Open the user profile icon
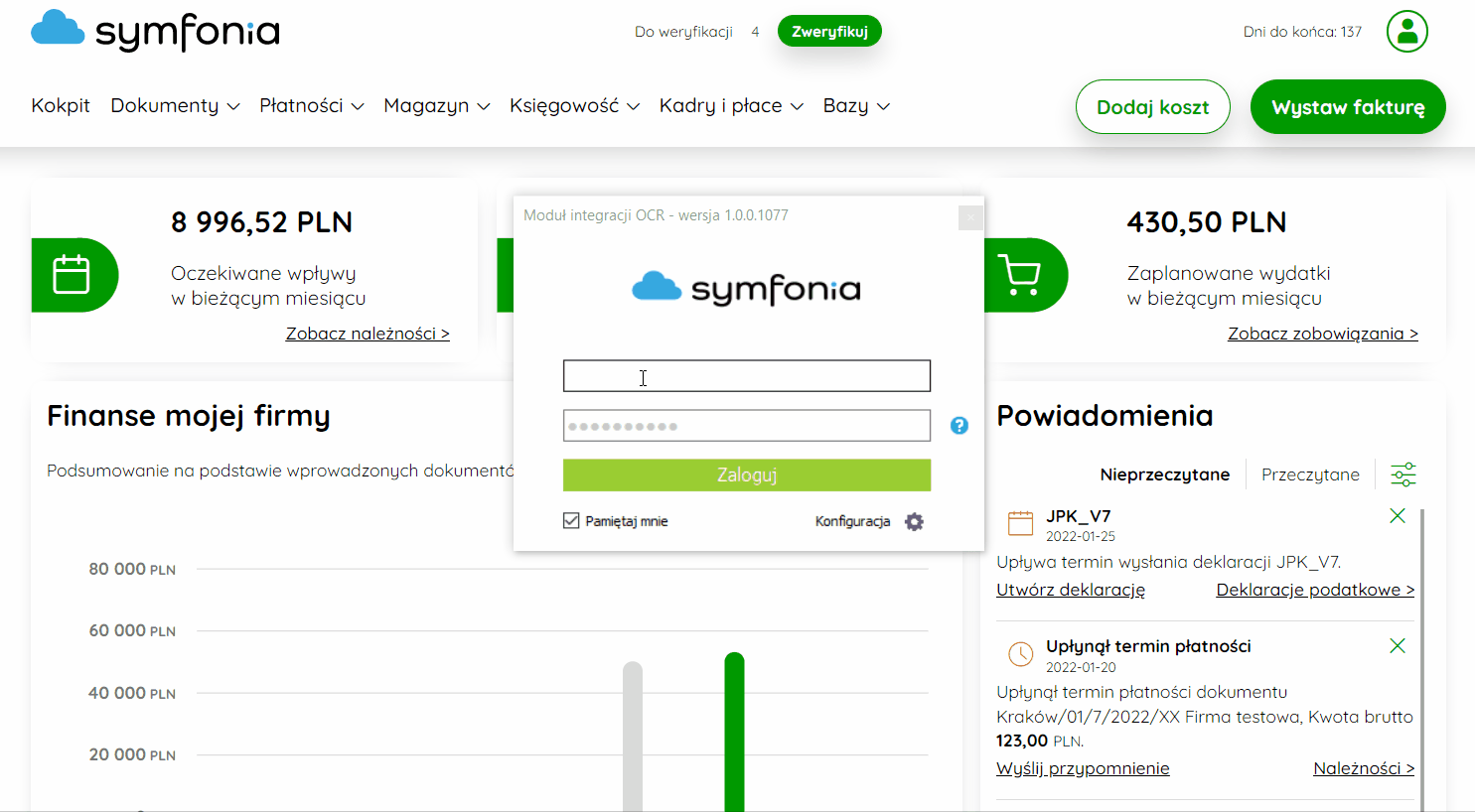This screenshot has width=1475, height=812. pos(1407,32)
